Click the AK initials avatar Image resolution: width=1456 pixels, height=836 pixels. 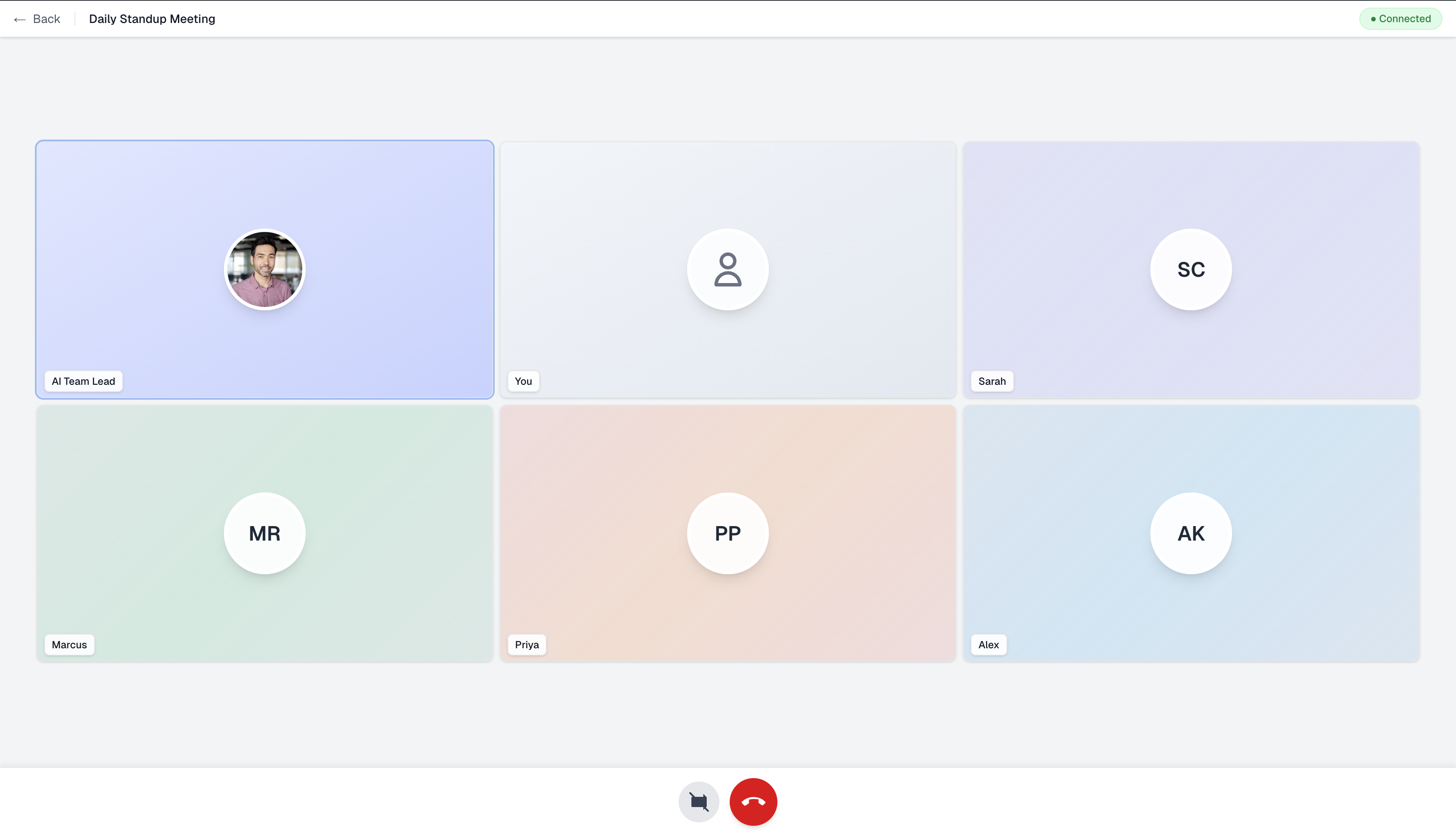pyautogui.click(x=1190, y=533)
